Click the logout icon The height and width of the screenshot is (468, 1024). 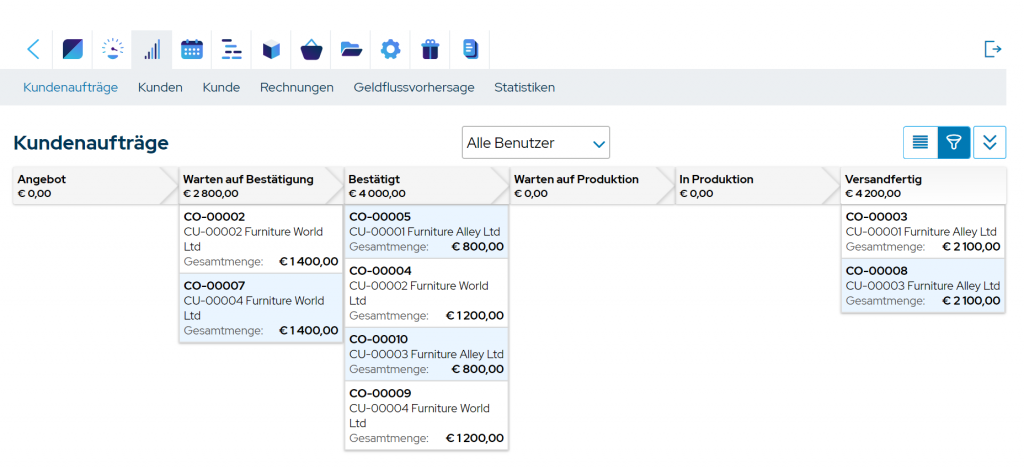pos(992,49)
